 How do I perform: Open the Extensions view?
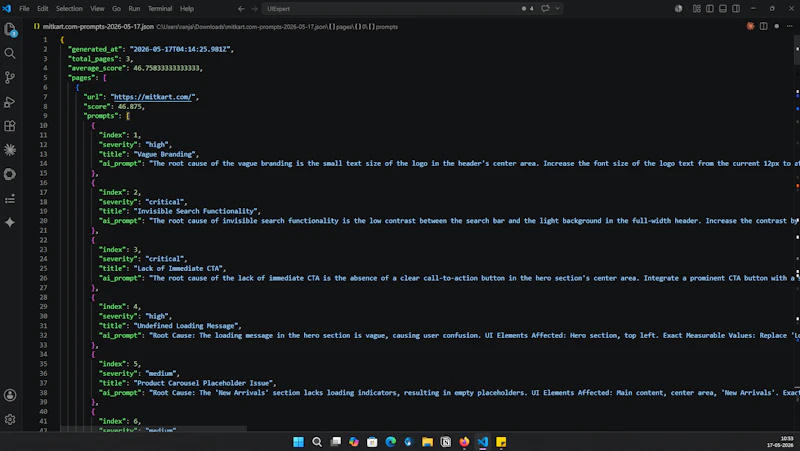(10, 126)
